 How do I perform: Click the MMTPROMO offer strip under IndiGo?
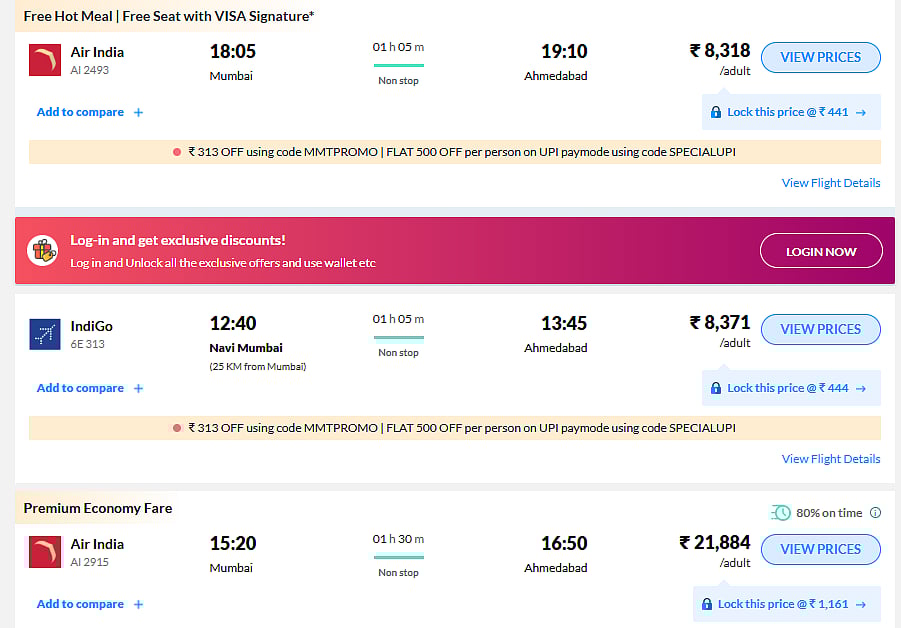pyautogui.click(x=455, y=428)
